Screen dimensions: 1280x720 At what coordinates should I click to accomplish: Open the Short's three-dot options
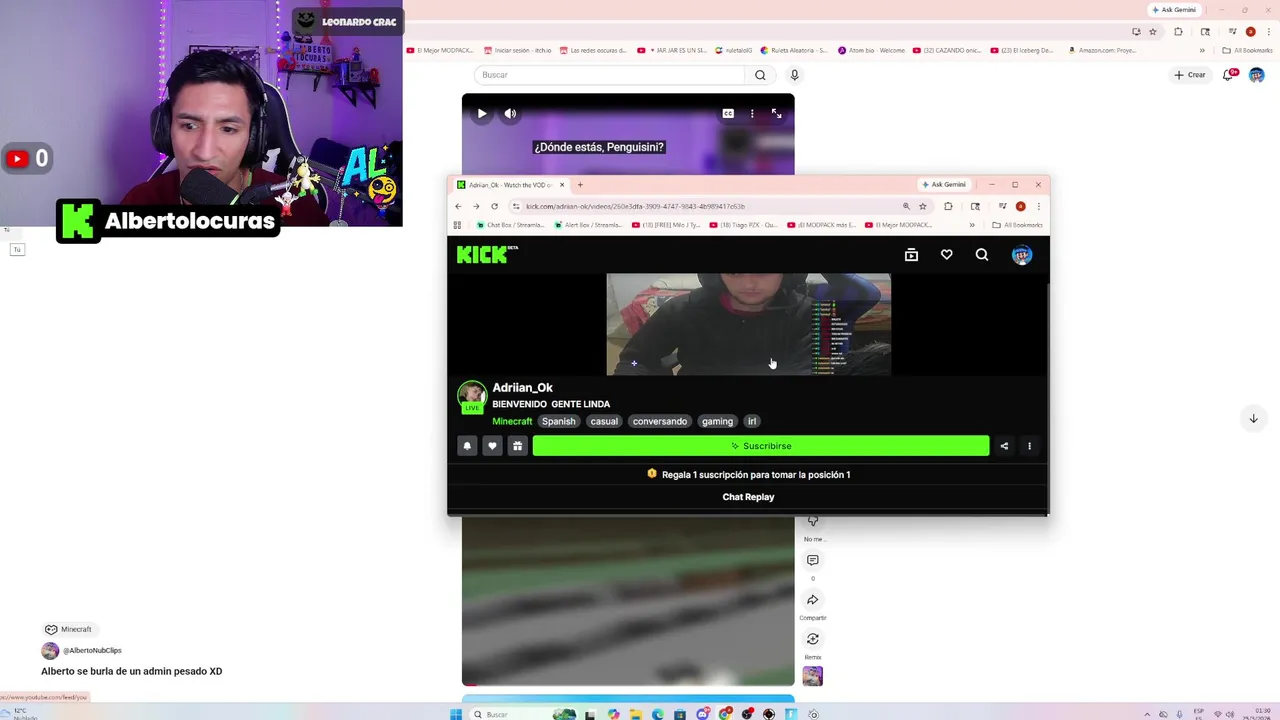coord(752,113)
